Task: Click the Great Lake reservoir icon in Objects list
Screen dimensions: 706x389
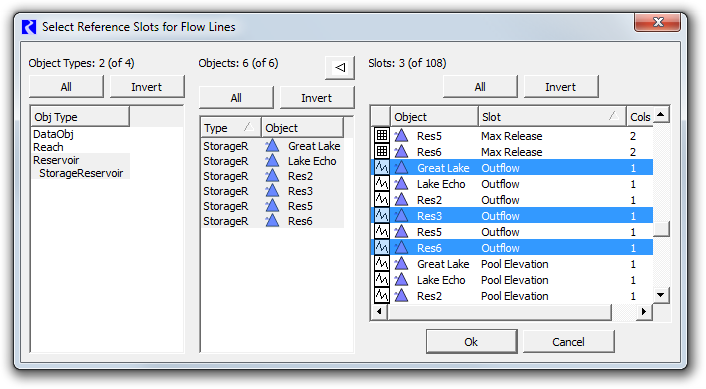Action: (272, 146)
